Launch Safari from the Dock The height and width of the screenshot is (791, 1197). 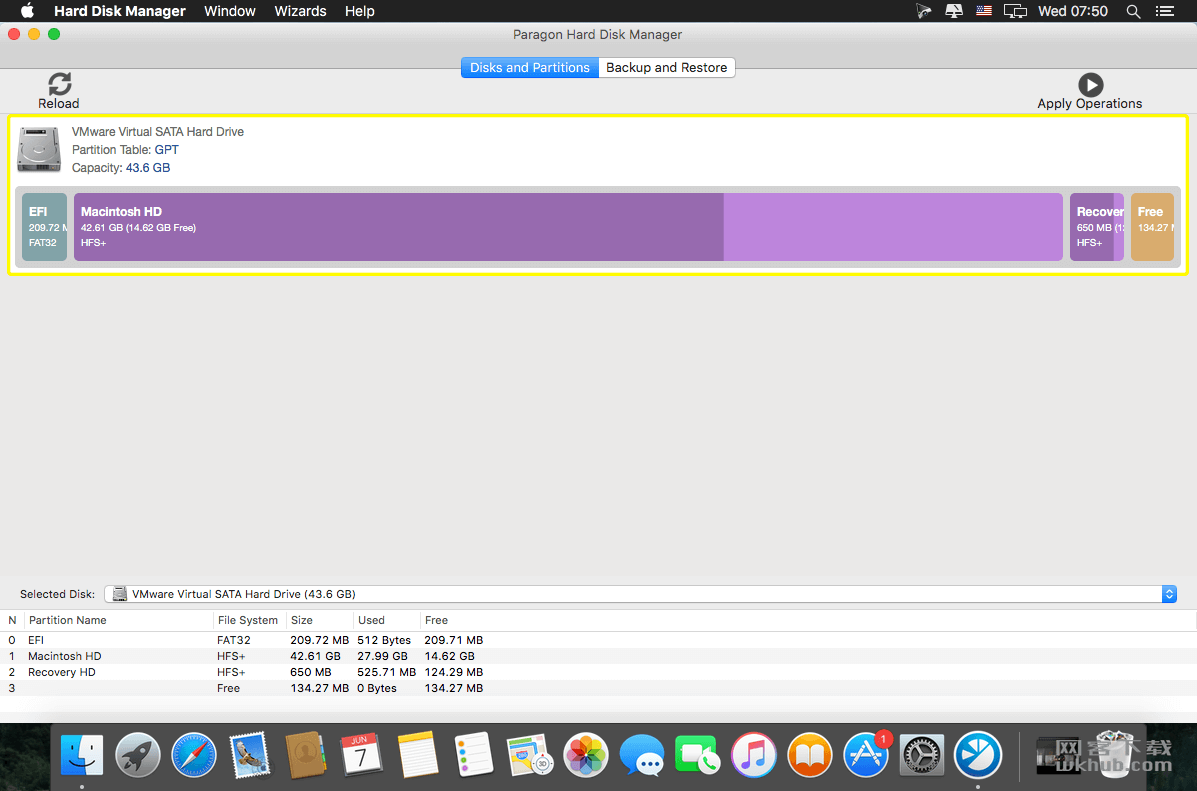[x=194, y=756]
